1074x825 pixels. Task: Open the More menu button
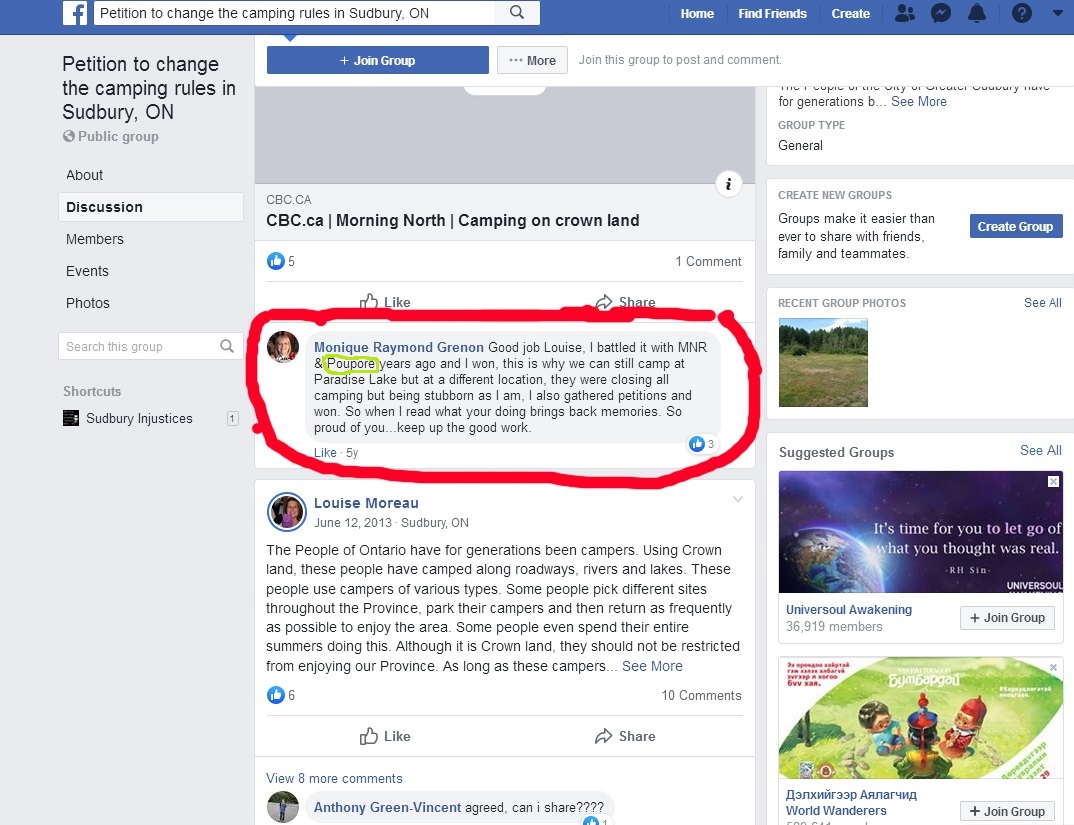(x=532, y=60)
